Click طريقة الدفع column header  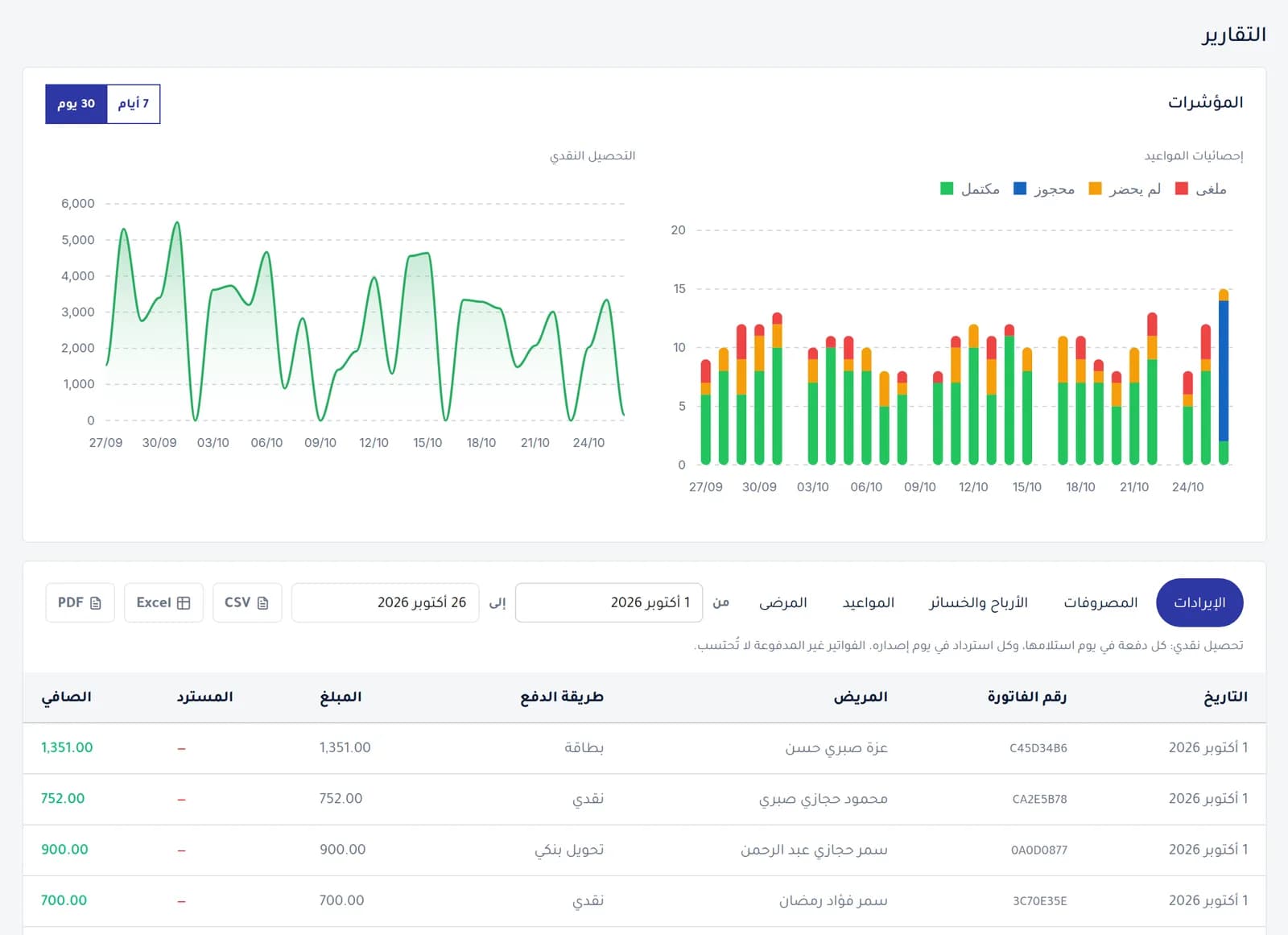pos(562,697)
